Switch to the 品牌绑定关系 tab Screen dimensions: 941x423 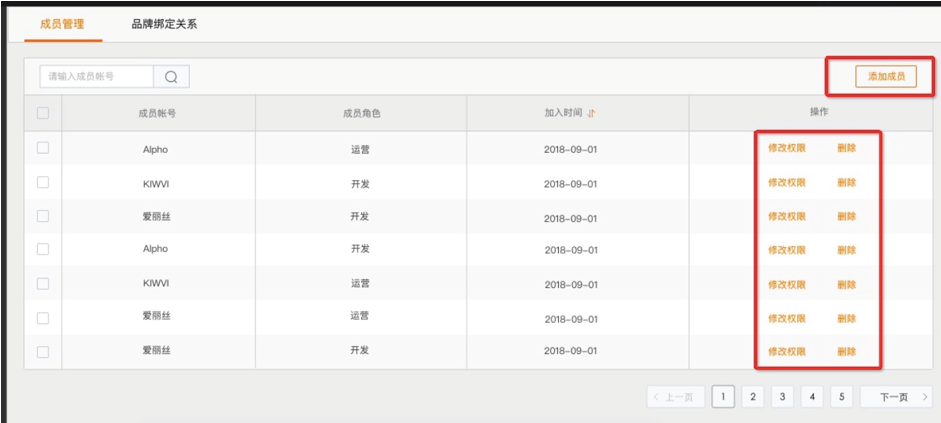click(x=164, y=24)
